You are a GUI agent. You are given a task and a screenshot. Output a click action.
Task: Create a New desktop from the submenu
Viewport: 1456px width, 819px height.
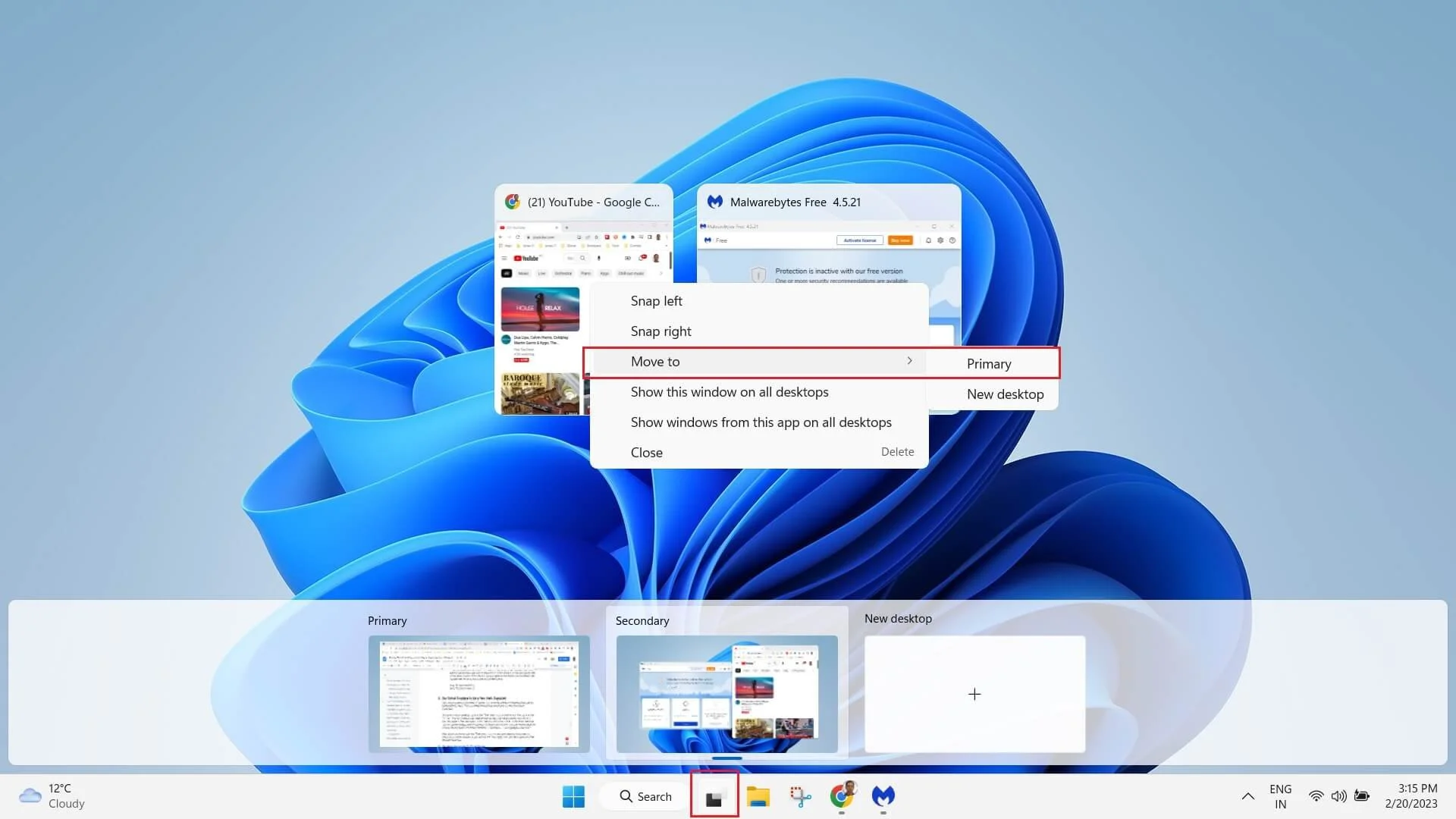pyautogui.click(x=1005, y=394)
